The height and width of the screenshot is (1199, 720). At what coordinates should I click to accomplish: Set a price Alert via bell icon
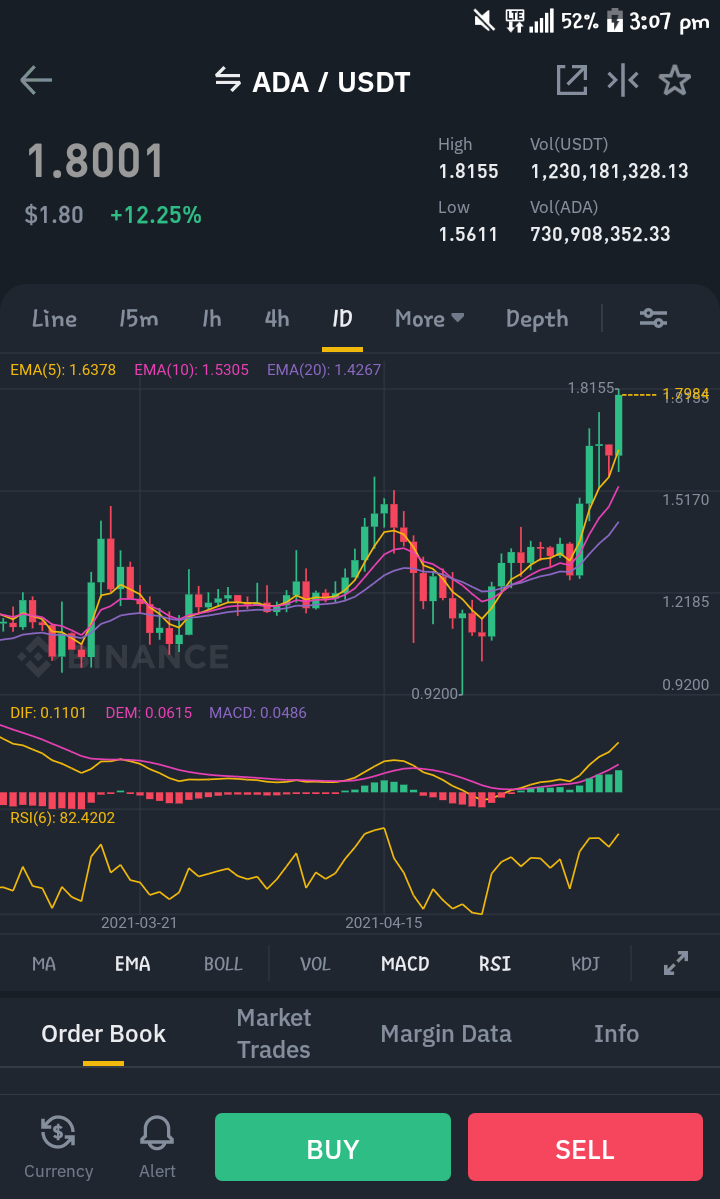[x=157, y=1147]
